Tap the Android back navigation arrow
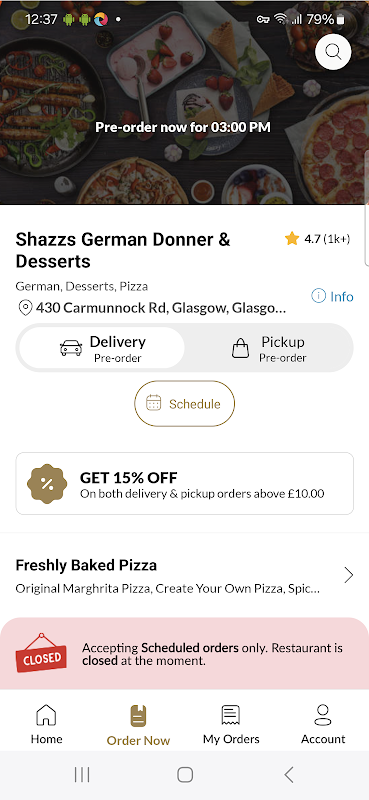Viewport: 369px width, 800px height. (288, 774)
